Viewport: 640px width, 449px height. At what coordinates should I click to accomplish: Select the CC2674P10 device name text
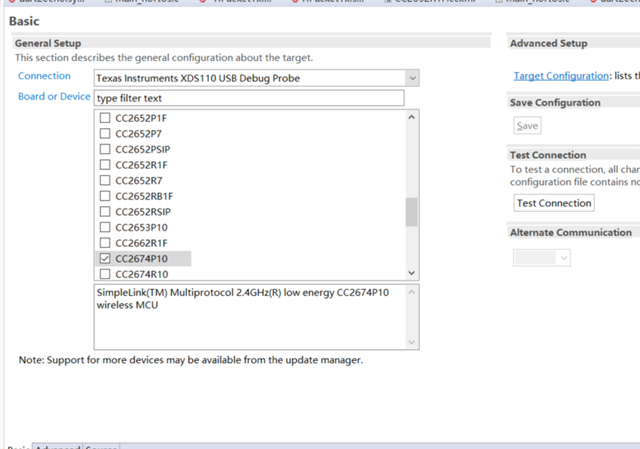[x=141, y=259]
